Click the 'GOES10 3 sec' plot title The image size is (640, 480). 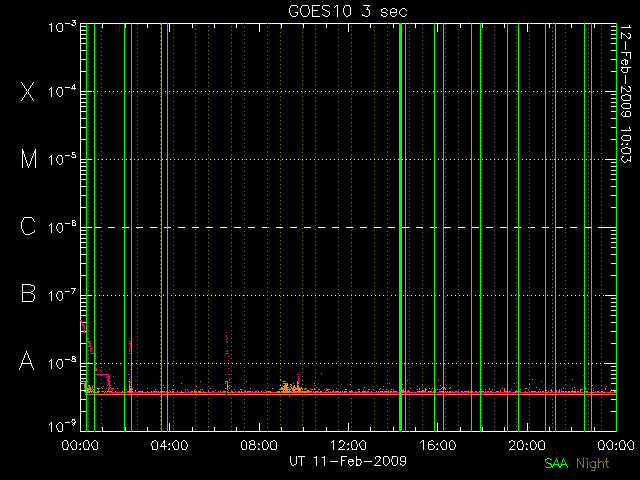point(348,11)
